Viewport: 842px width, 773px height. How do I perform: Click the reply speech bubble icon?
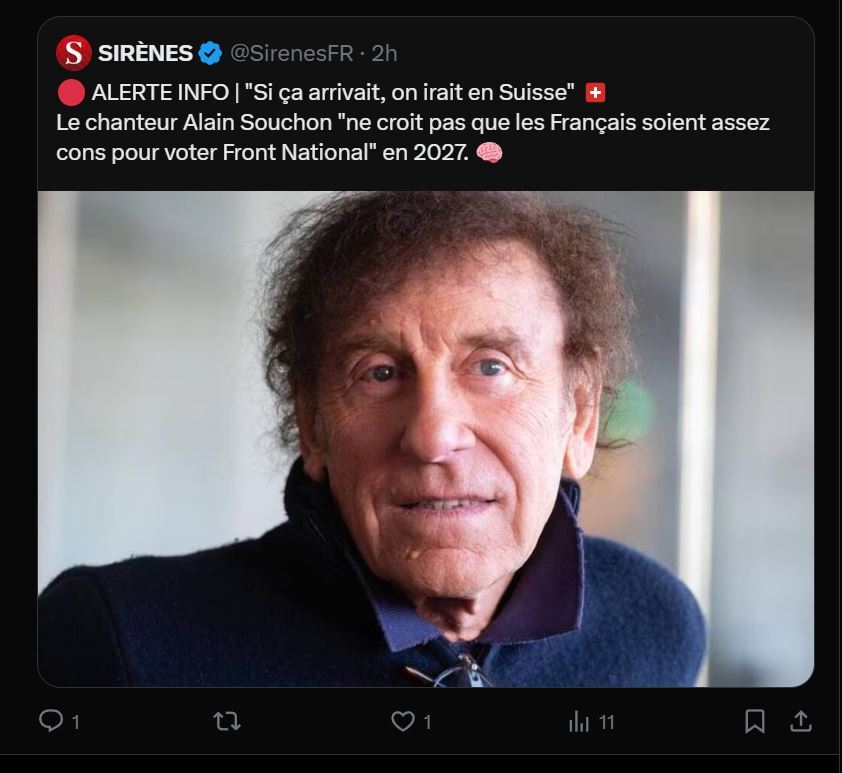(x=50, y=720)
